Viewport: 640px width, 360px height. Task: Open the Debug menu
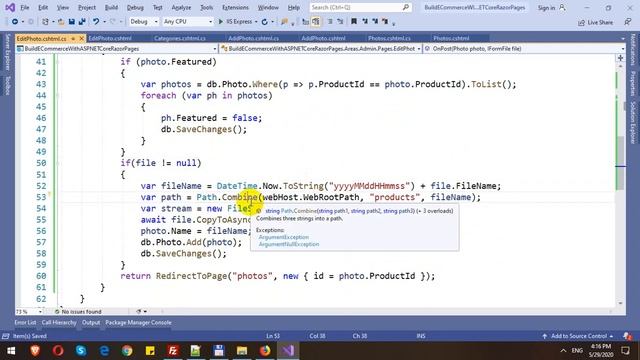pos(135,8)
